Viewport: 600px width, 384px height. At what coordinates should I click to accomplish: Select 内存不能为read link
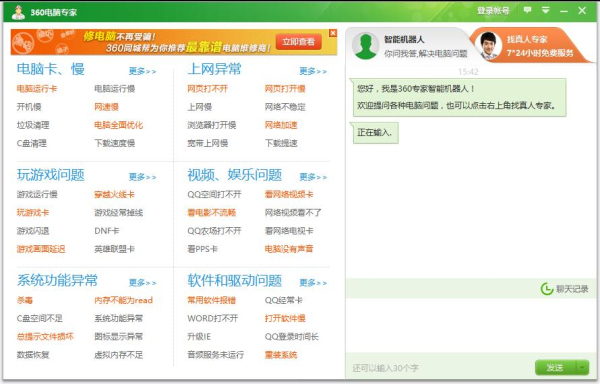click(123, 300)
